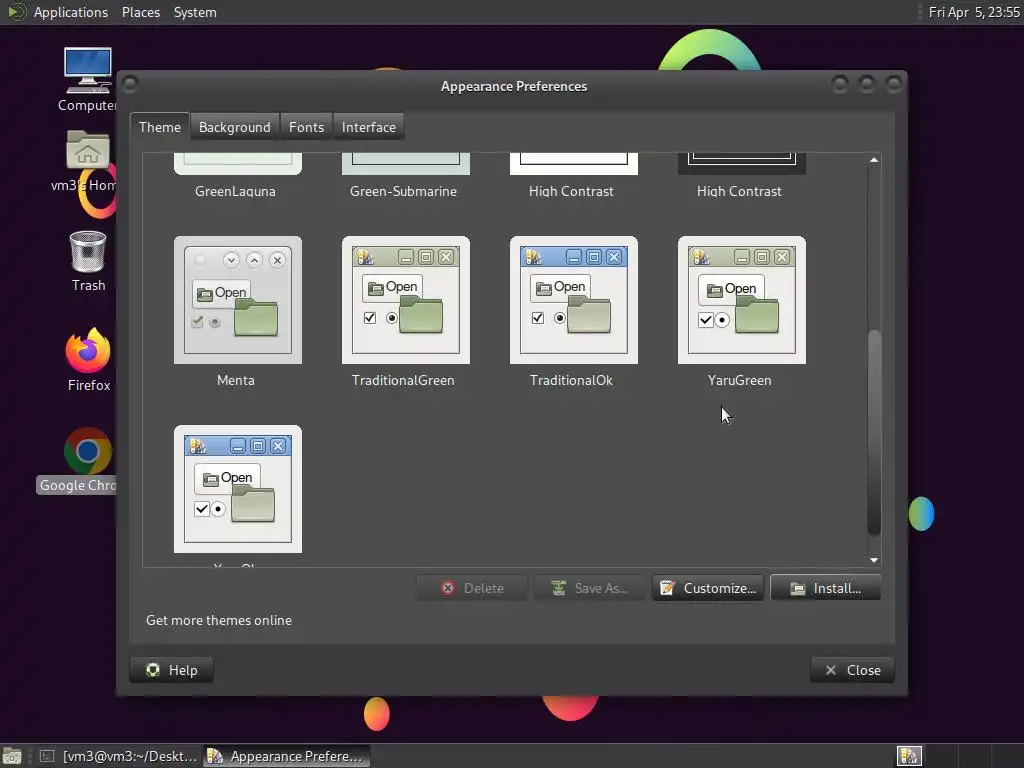Select the YaruGreen theme thumbnail
The image size is (1024, 768).
tap(742, 300)
